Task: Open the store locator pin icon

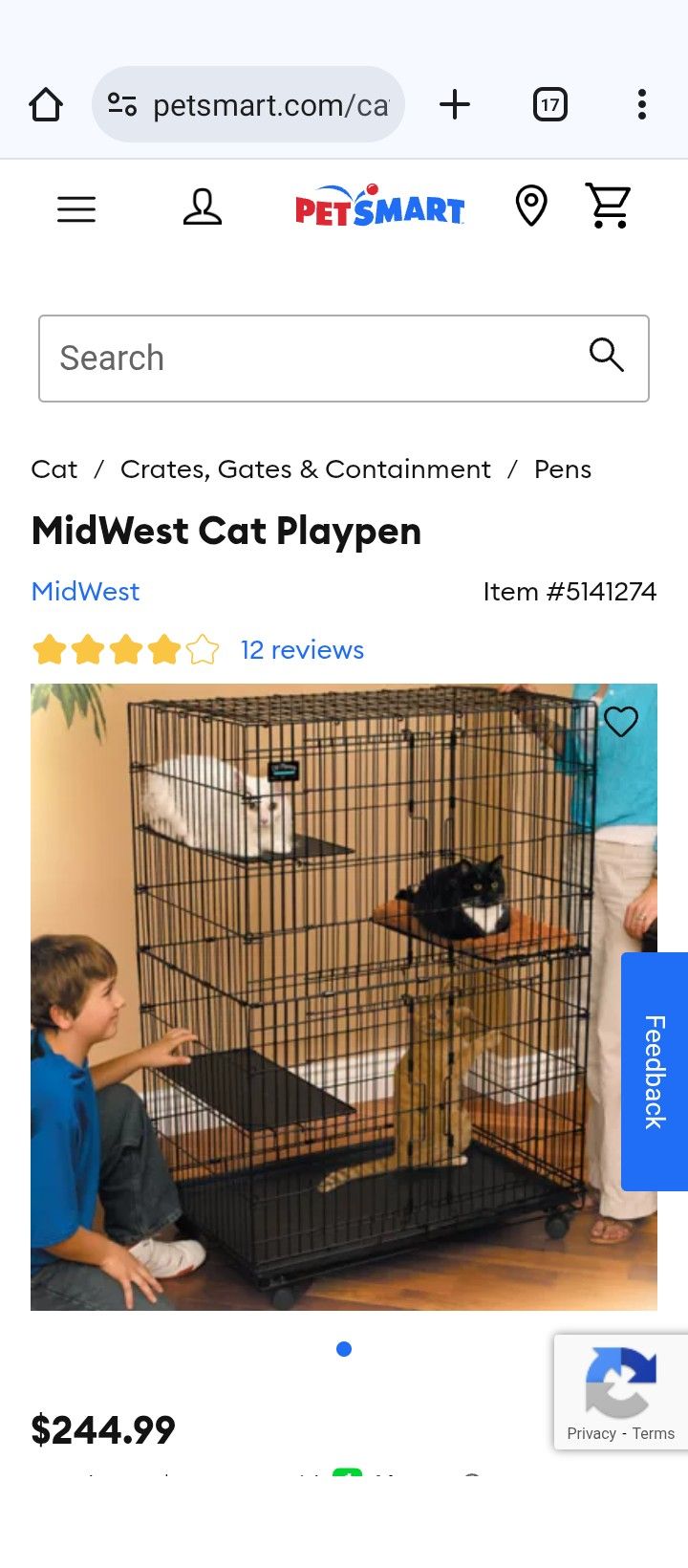Action: pos(531,206)
